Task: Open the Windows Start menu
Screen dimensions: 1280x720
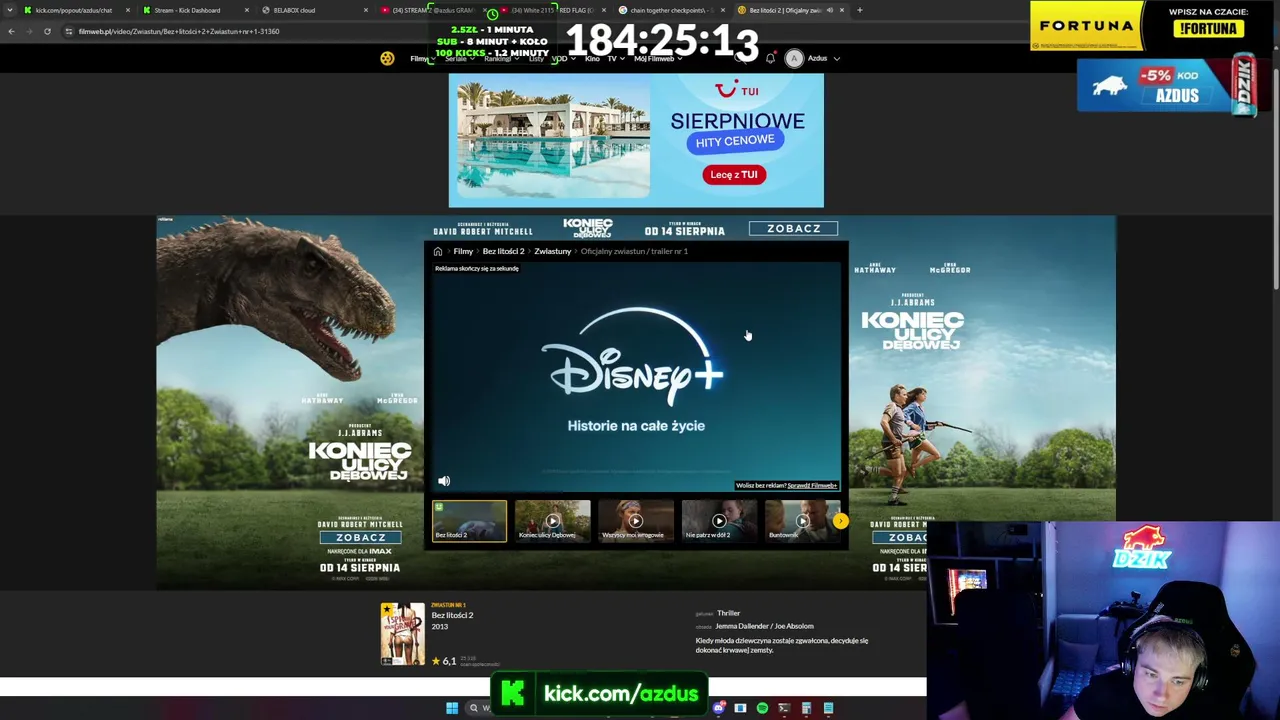Action: [x=452, y=708]
